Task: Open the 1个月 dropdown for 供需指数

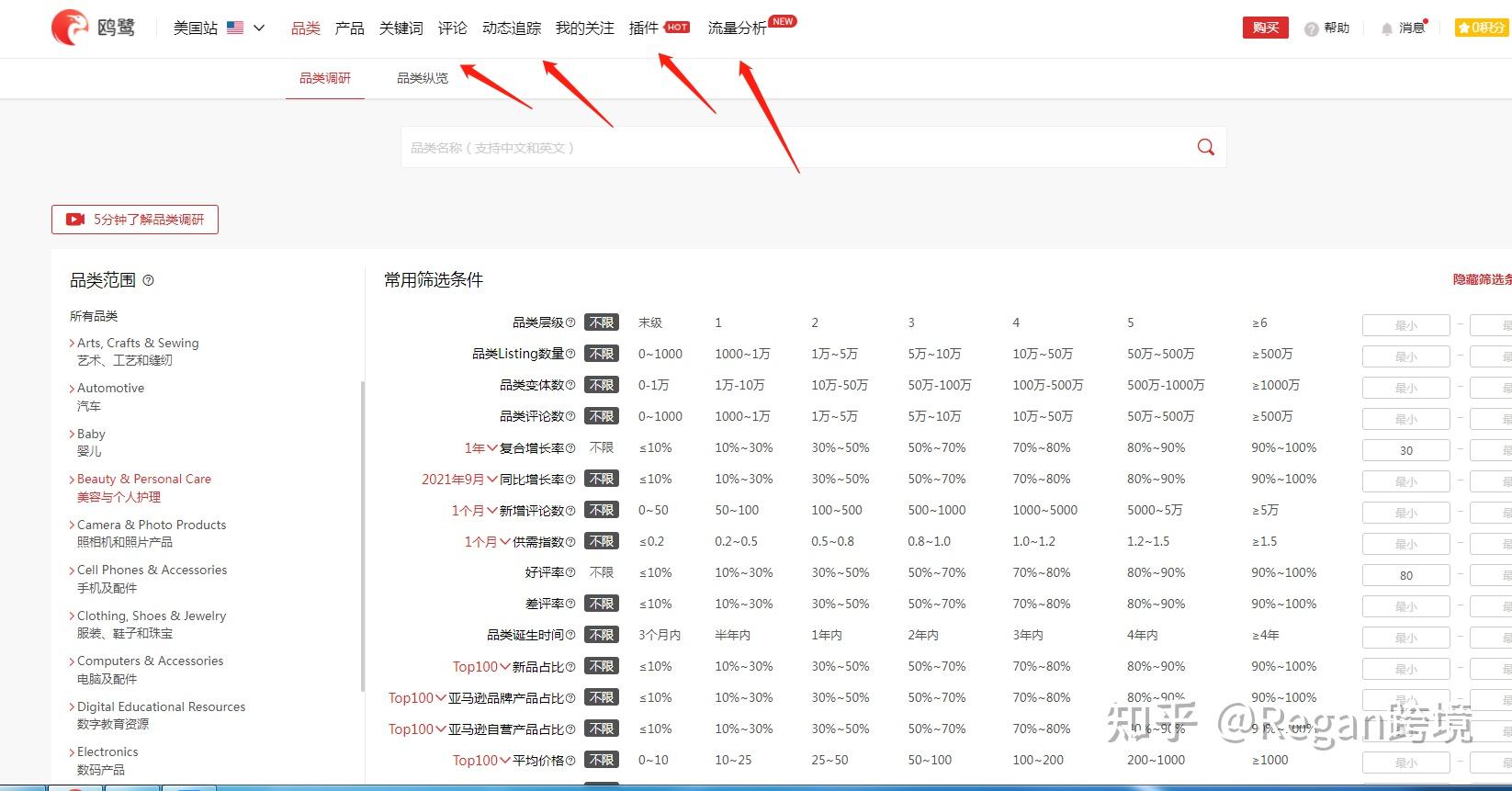Action: pyautogui.click(x=488, y=541)
